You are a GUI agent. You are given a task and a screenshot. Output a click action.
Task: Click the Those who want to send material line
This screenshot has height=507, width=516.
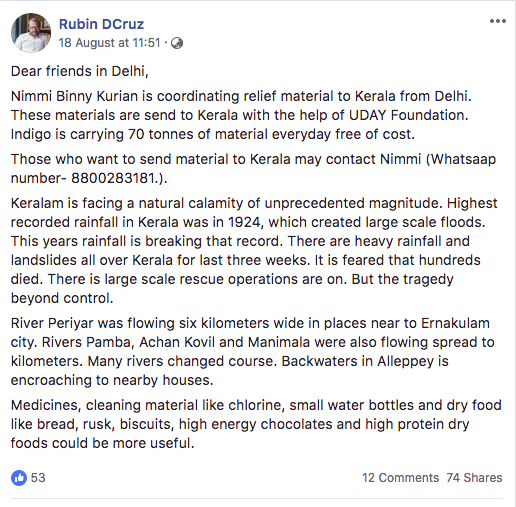[253, 169]
